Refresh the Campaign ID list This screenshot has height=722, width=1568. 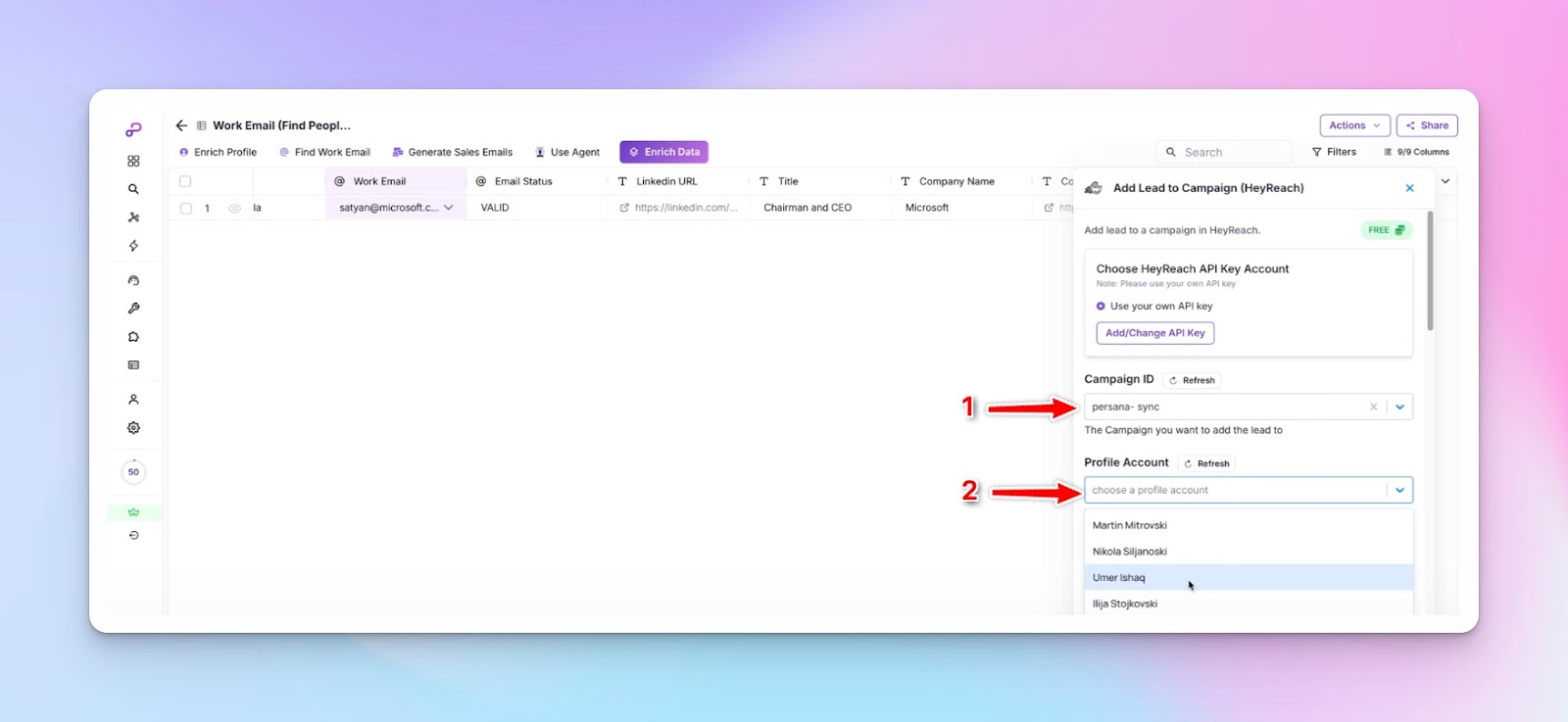[1192, 380]
